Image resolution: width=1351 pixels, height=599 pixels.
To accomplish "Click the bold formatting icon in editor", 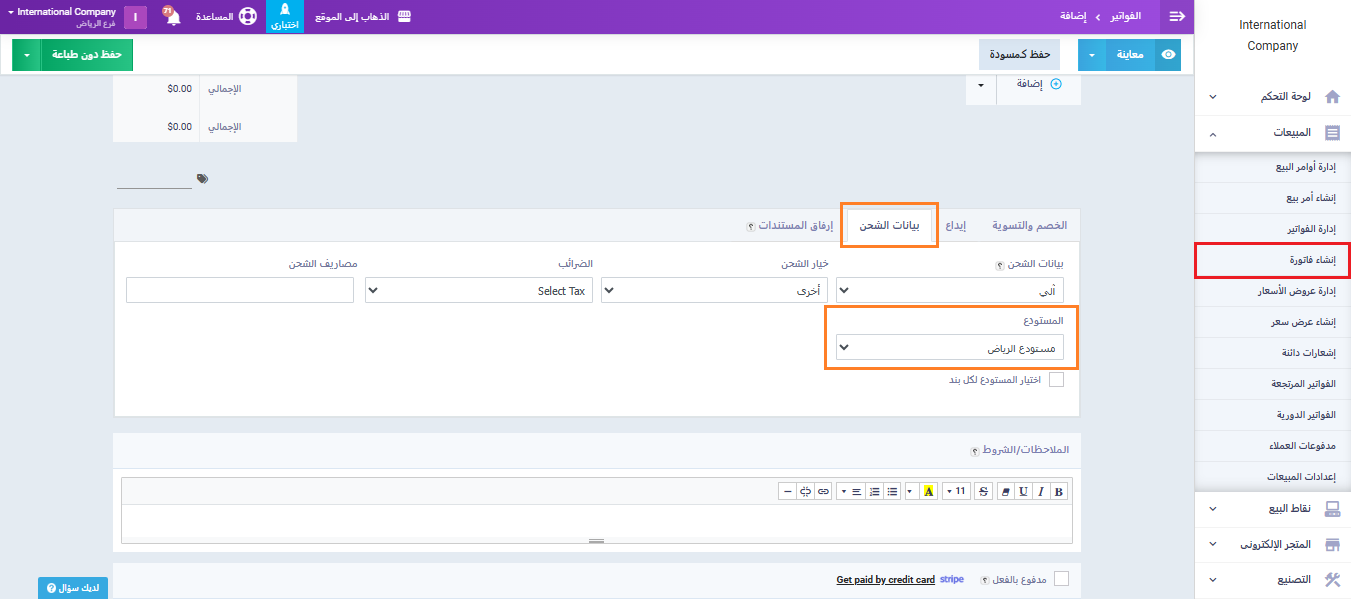I will tap(1059, 491).
